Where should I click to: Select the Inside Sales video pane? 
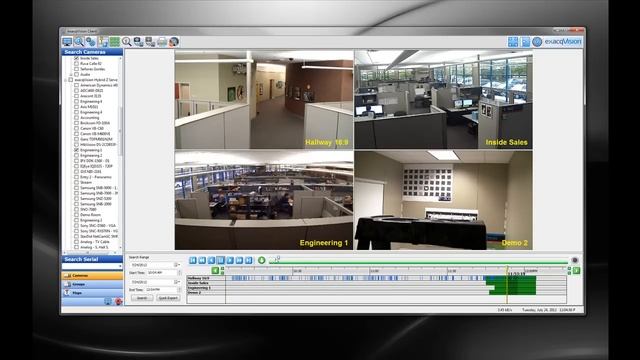point(443,99)
